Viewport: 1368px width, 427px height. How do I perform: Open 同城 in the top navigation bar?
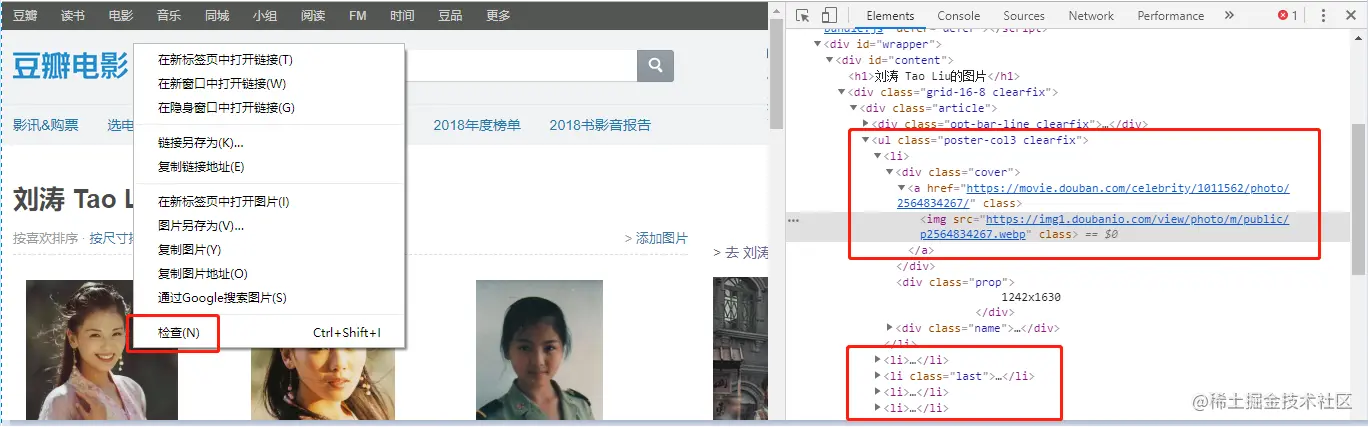tap(216, 15)
